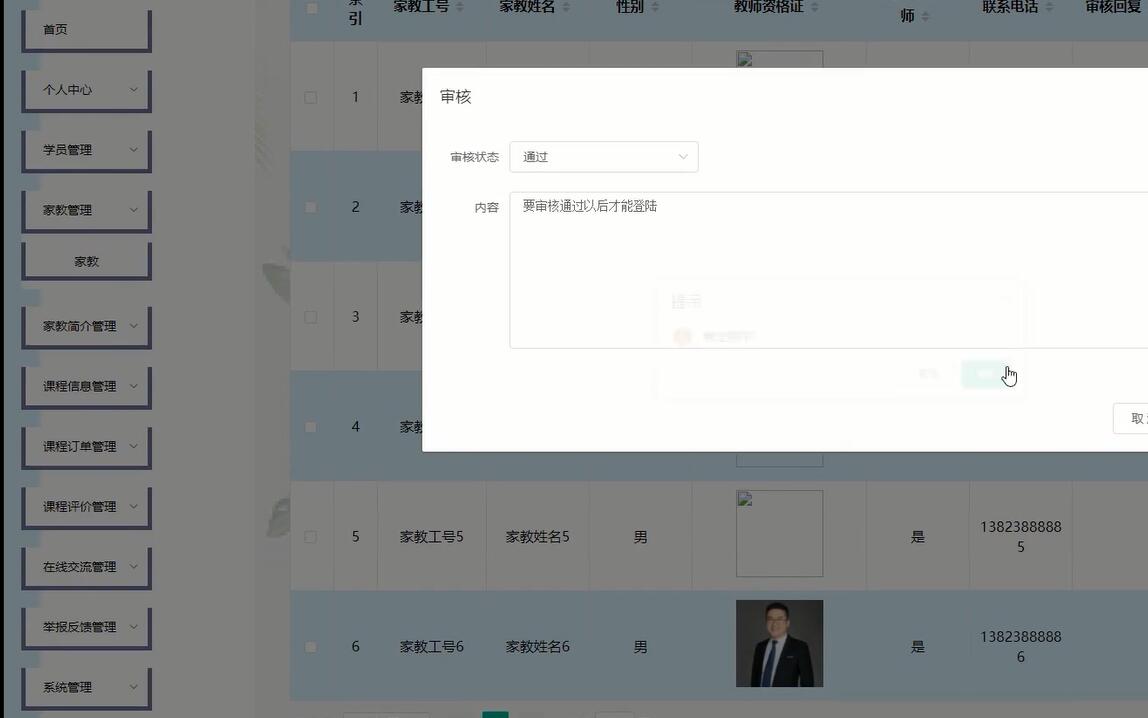Click the 取消 button in the dialog
Image resolution: width=1148 pixels, height=718 pixels.
(x=1133, y=418)
